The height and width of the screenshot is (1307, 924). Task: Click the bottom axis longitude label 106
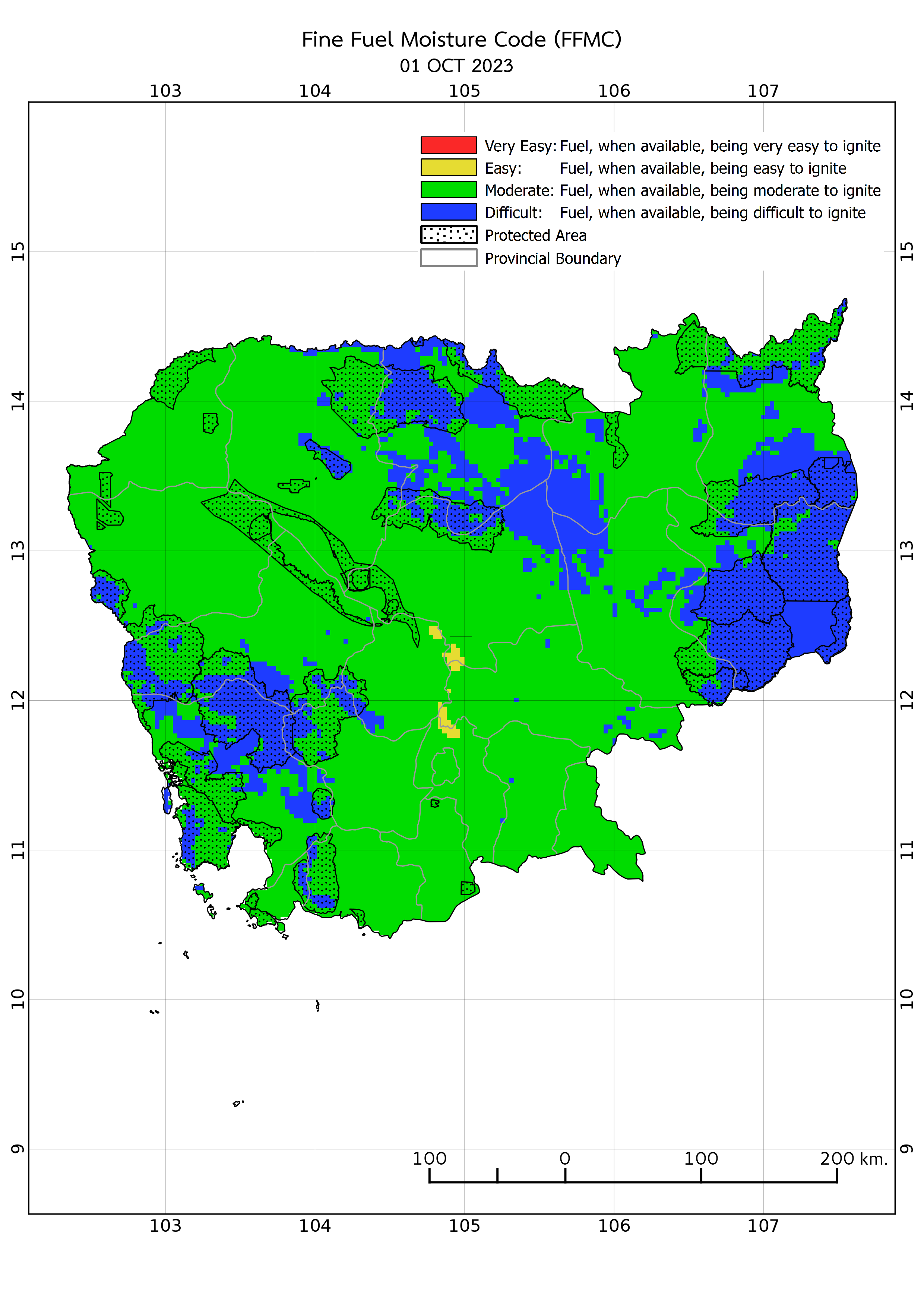tap(614, 1226)
